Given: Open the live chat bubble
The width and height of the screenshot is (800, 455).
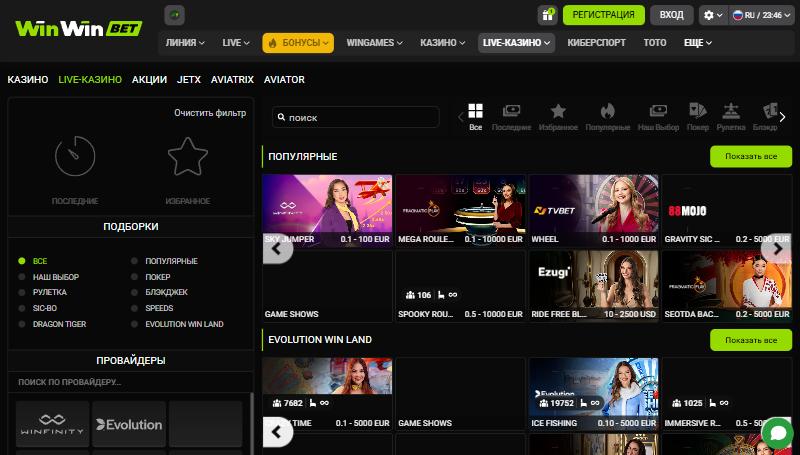Looking at the screenshot, I should [778, 433].
